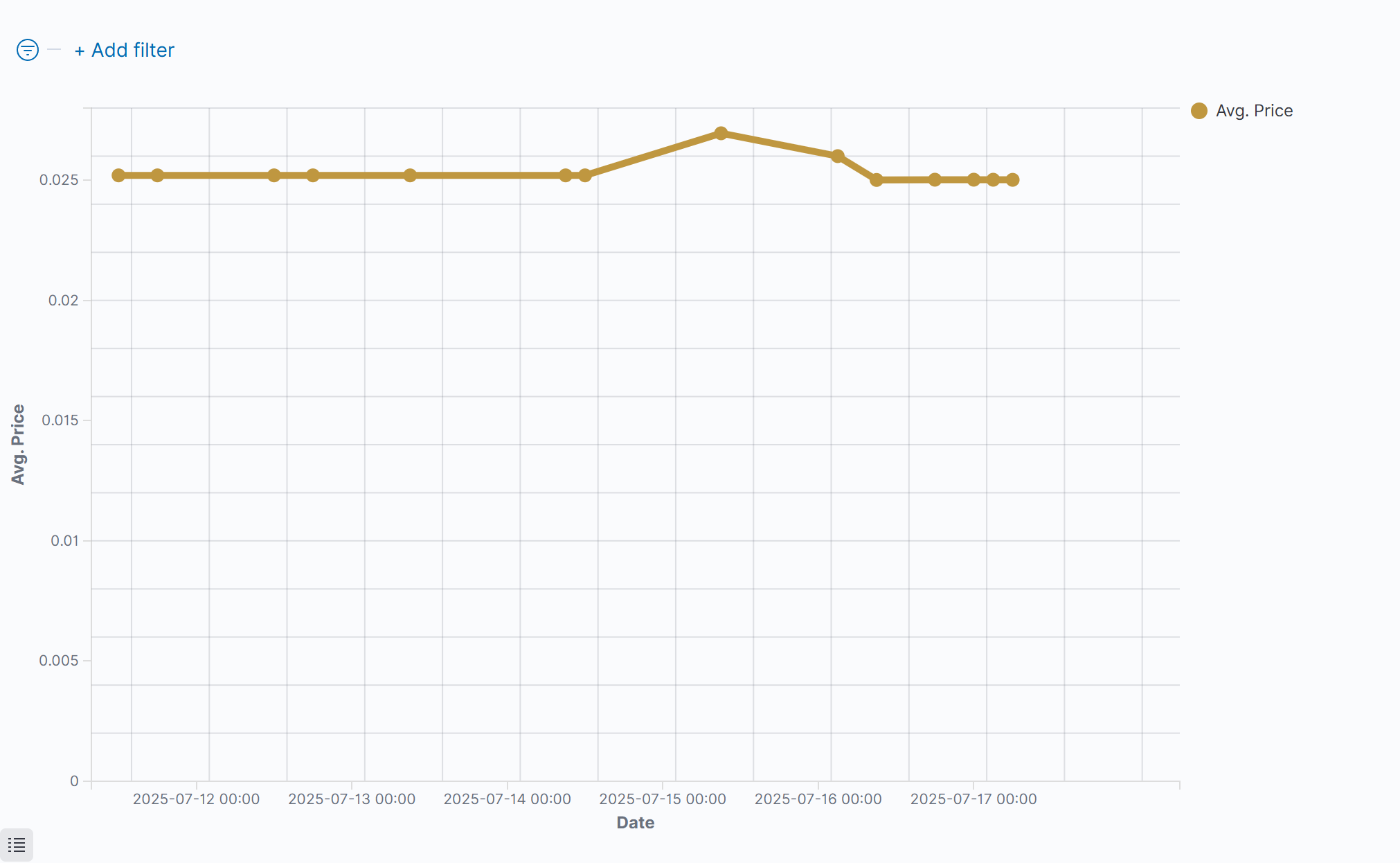
Task: Click the 2025-07-17 00:00 axis label
Action: (973, 799)
